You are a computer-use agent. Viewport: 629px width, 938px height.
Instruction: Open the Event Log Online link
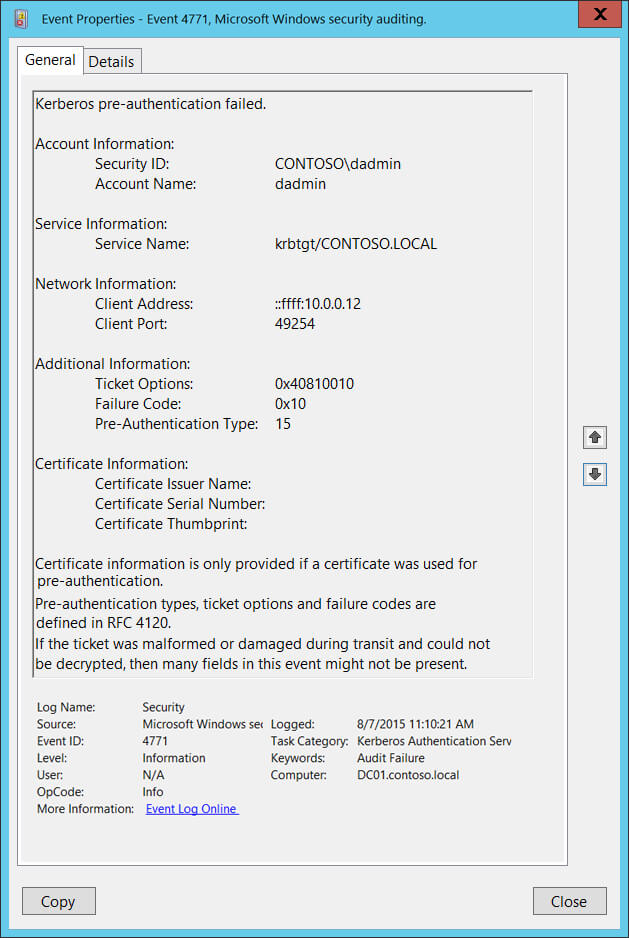[192, 809]
